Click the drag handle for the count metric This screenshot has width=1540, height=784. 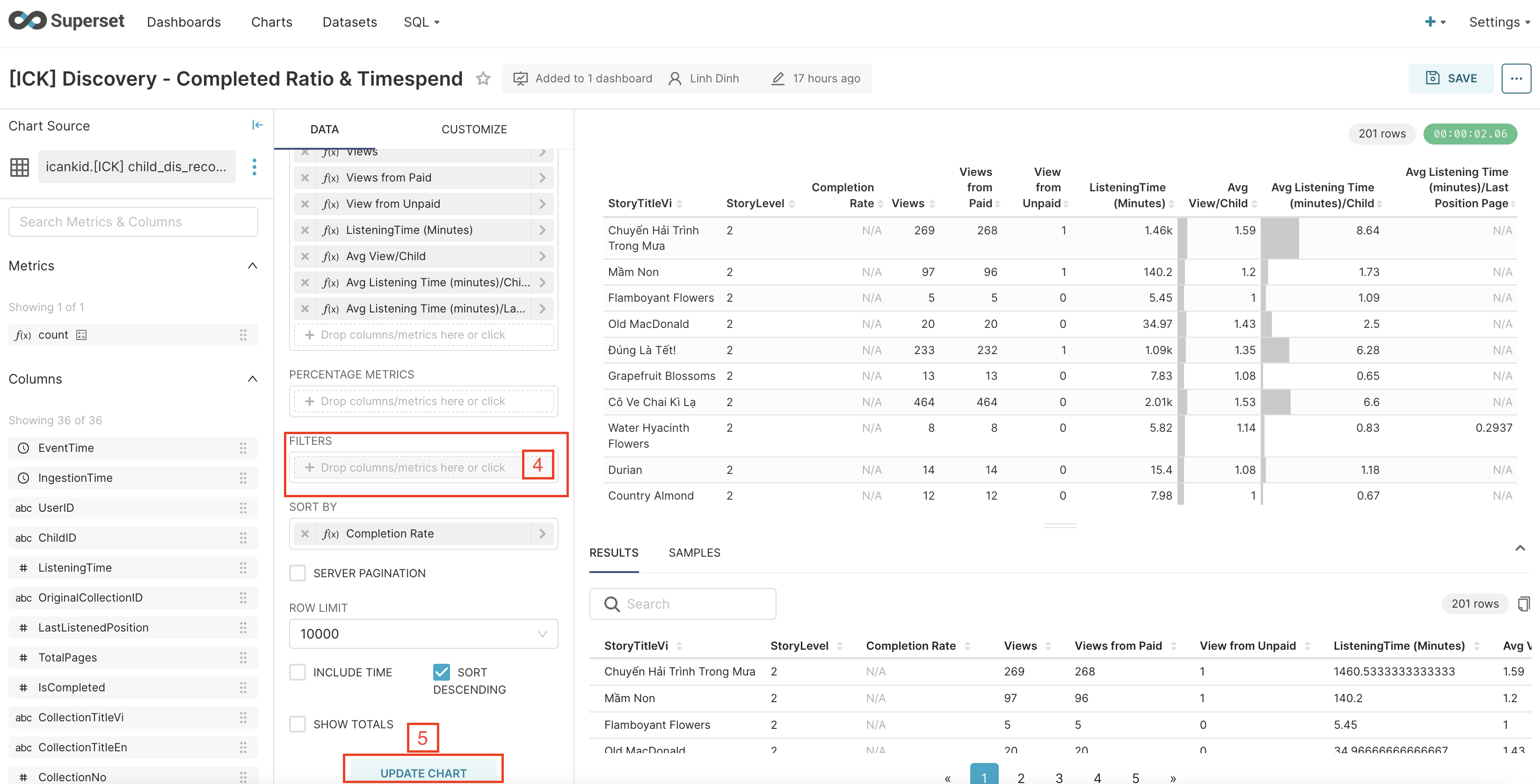click(243, 335)
